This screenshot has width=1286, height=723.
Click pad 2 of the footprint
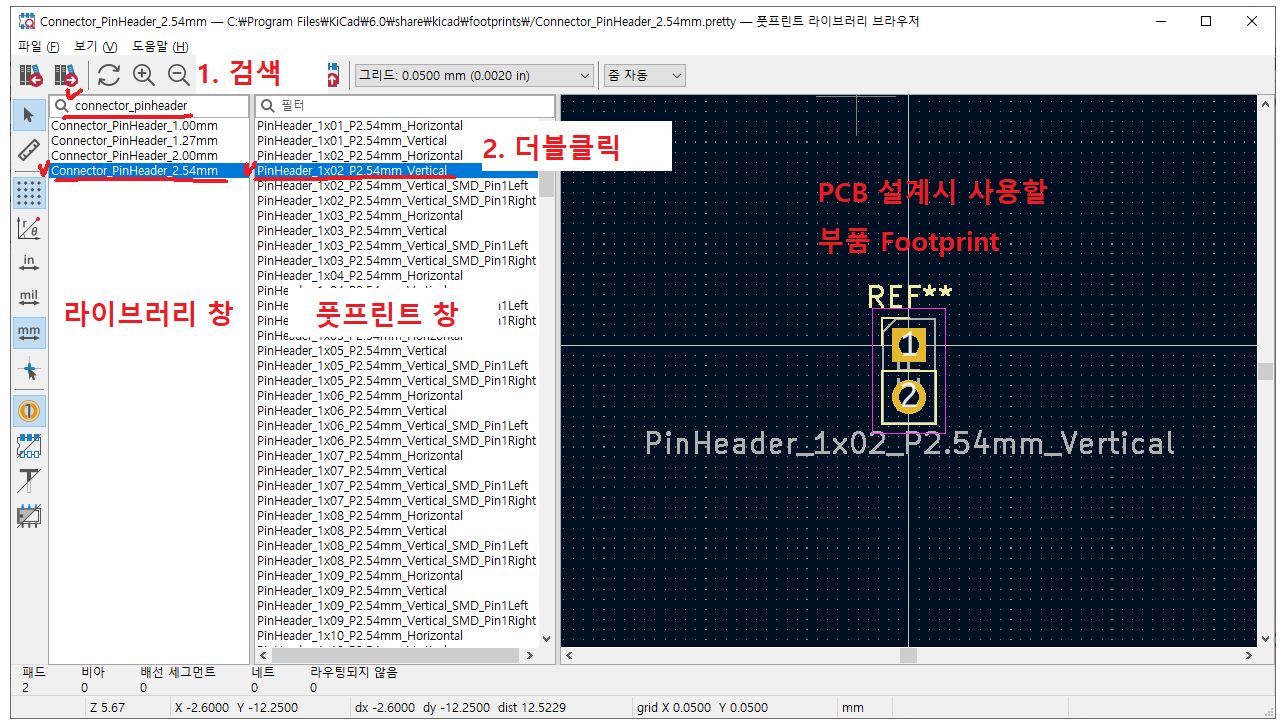tap(908, 397)
